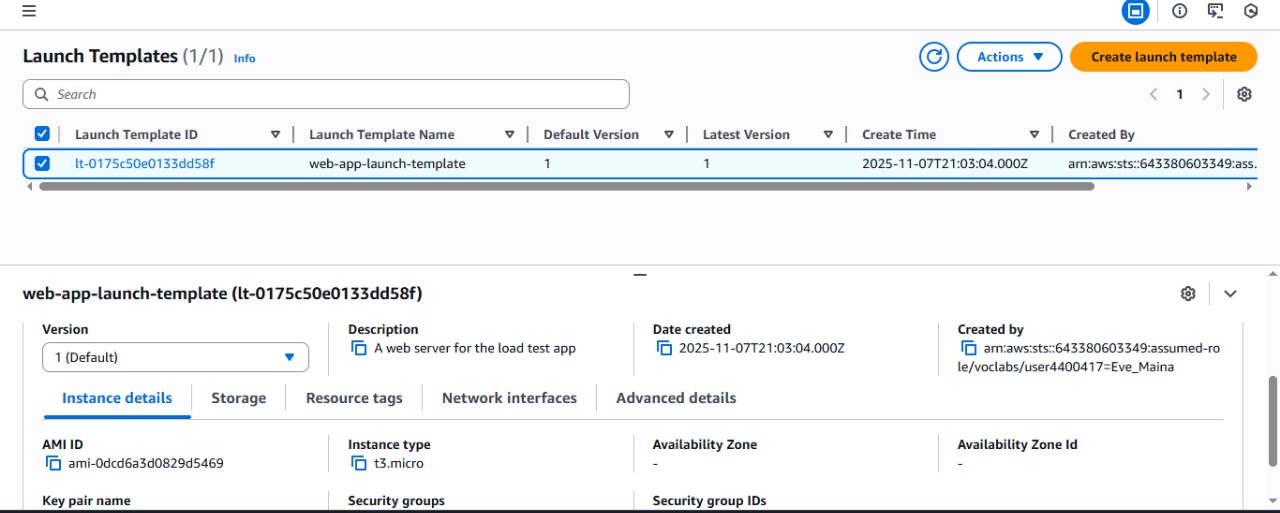Viewport: 1280px width, 513px height.
Task: Select the ami-0dcd6a3d0829d5469 text
Action: [146, 463]
